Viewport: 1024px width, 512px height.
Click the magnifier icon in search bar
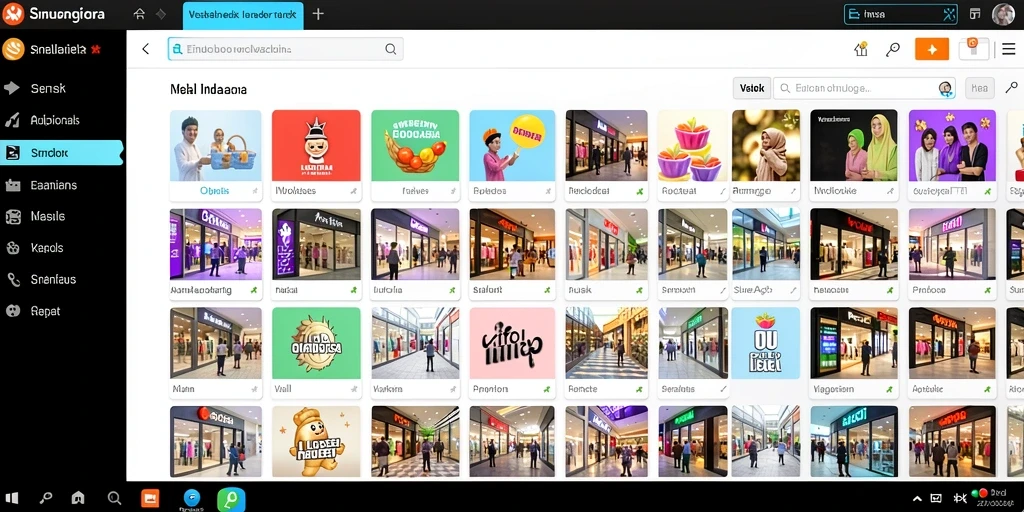coord(391,49)
